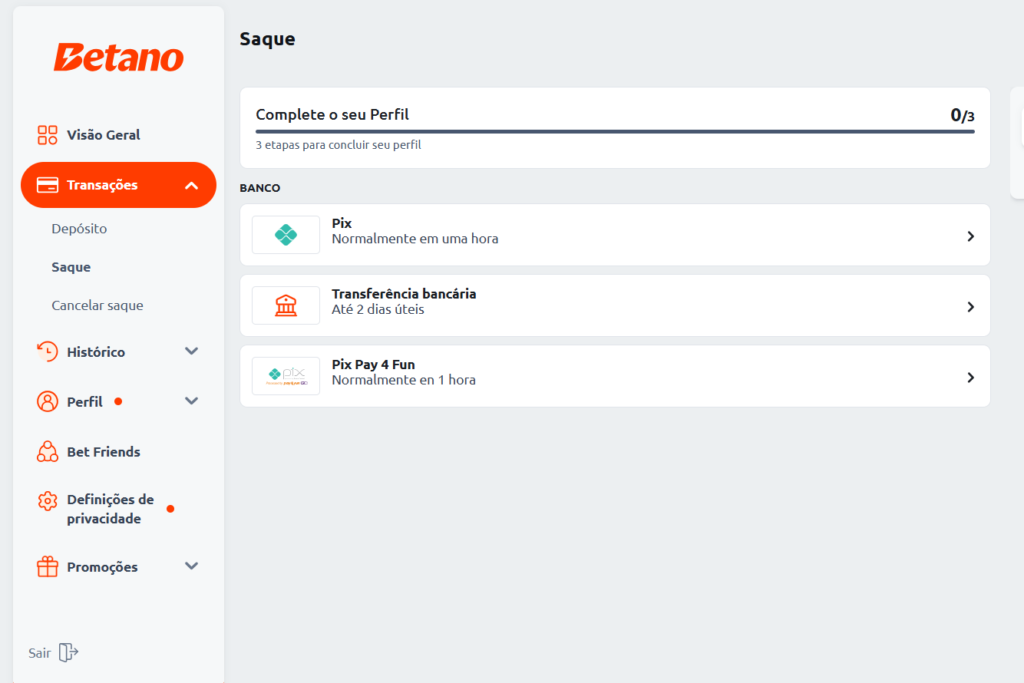The height and width of the screenshot is (683, 1024).
Task: Click the Complete o seu Perfil progress bar
Action: click(615, 131)
